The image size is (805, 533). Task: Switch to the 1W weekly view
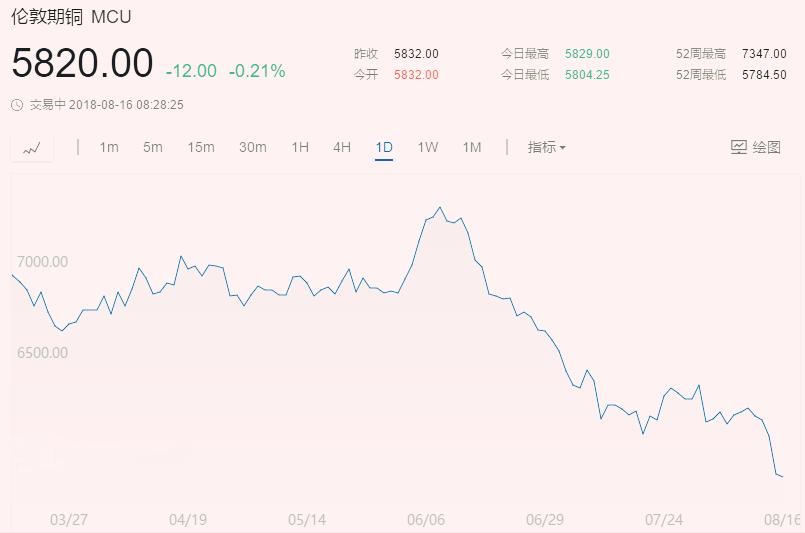coord(428,147)
